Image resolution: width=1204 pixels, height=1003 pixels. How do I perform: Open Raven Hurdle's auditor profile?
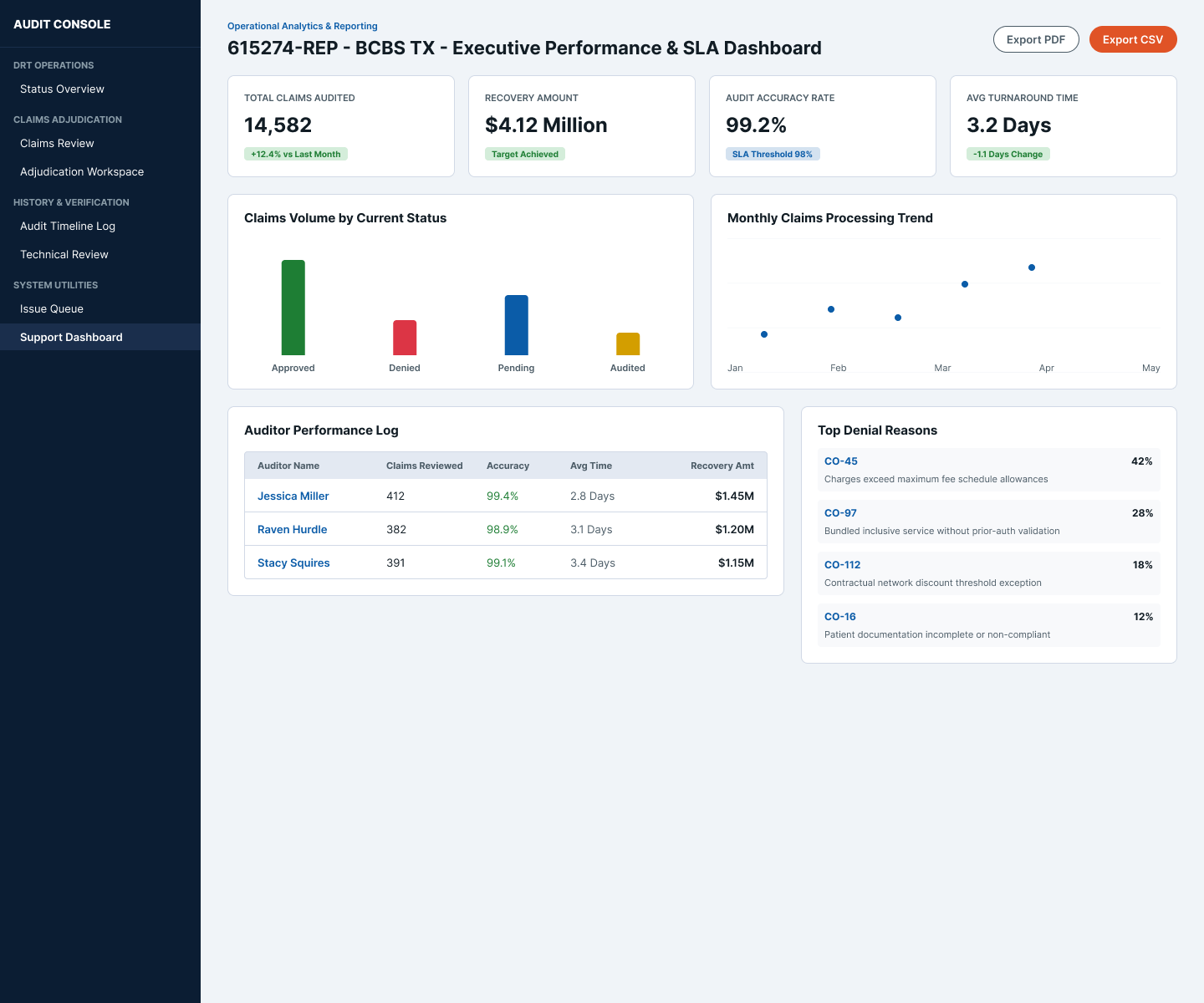pyautogui.click(x=292, y=530)
